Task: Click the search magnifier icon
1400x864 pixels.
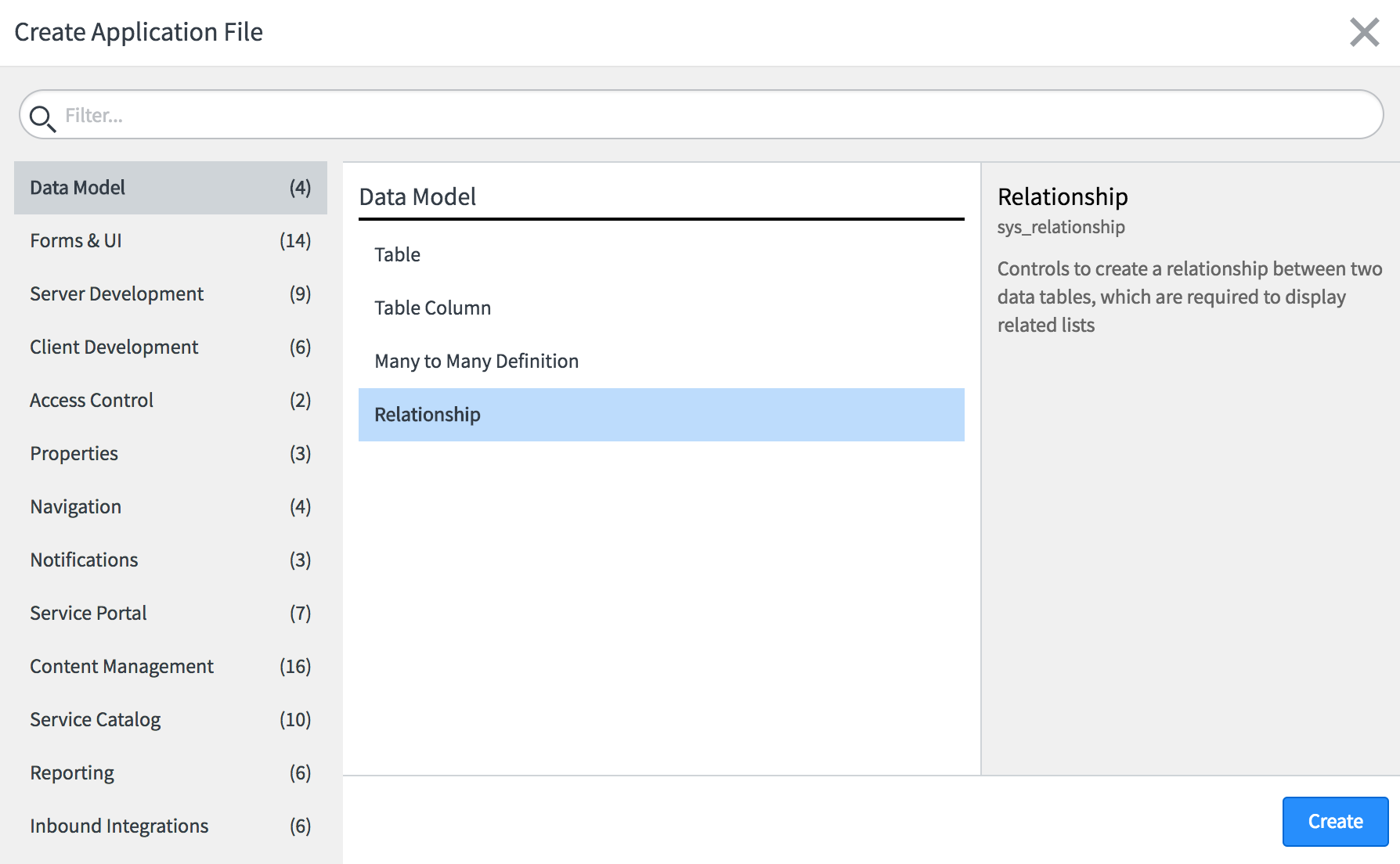Action: (42, 118)
